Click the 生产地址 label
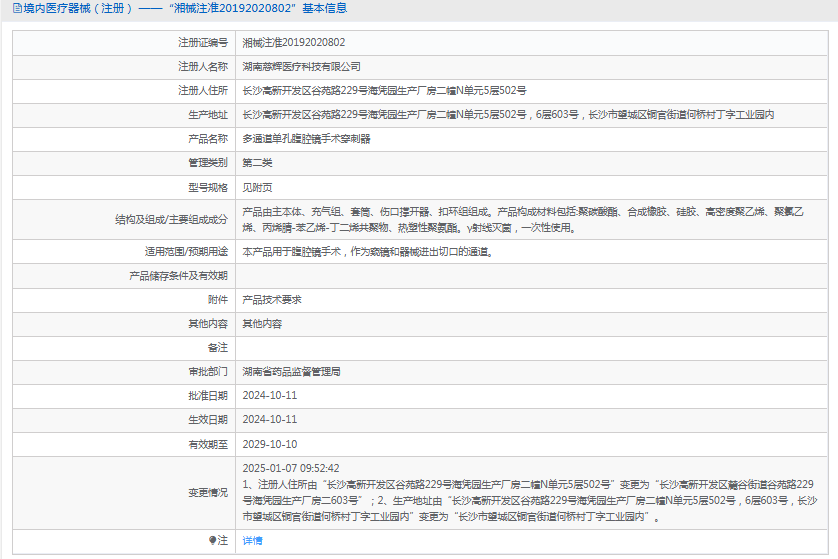Viewport: 838px width, 559px height. click(x=208, y=115)
